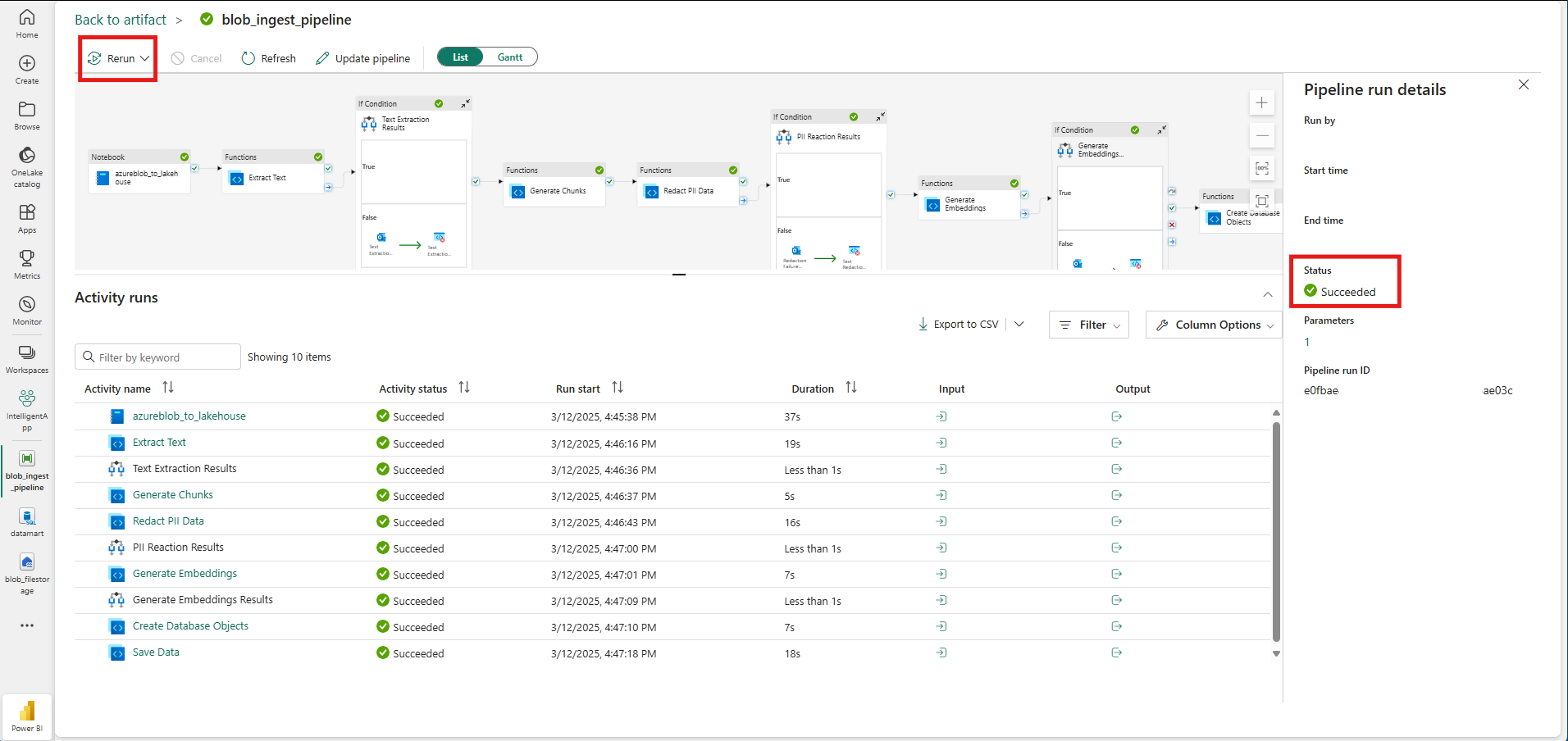The height and width of the screenshot is (741, 1568).
Task: Fit the pipeline canvas to screen
Action: point(1262,201)
